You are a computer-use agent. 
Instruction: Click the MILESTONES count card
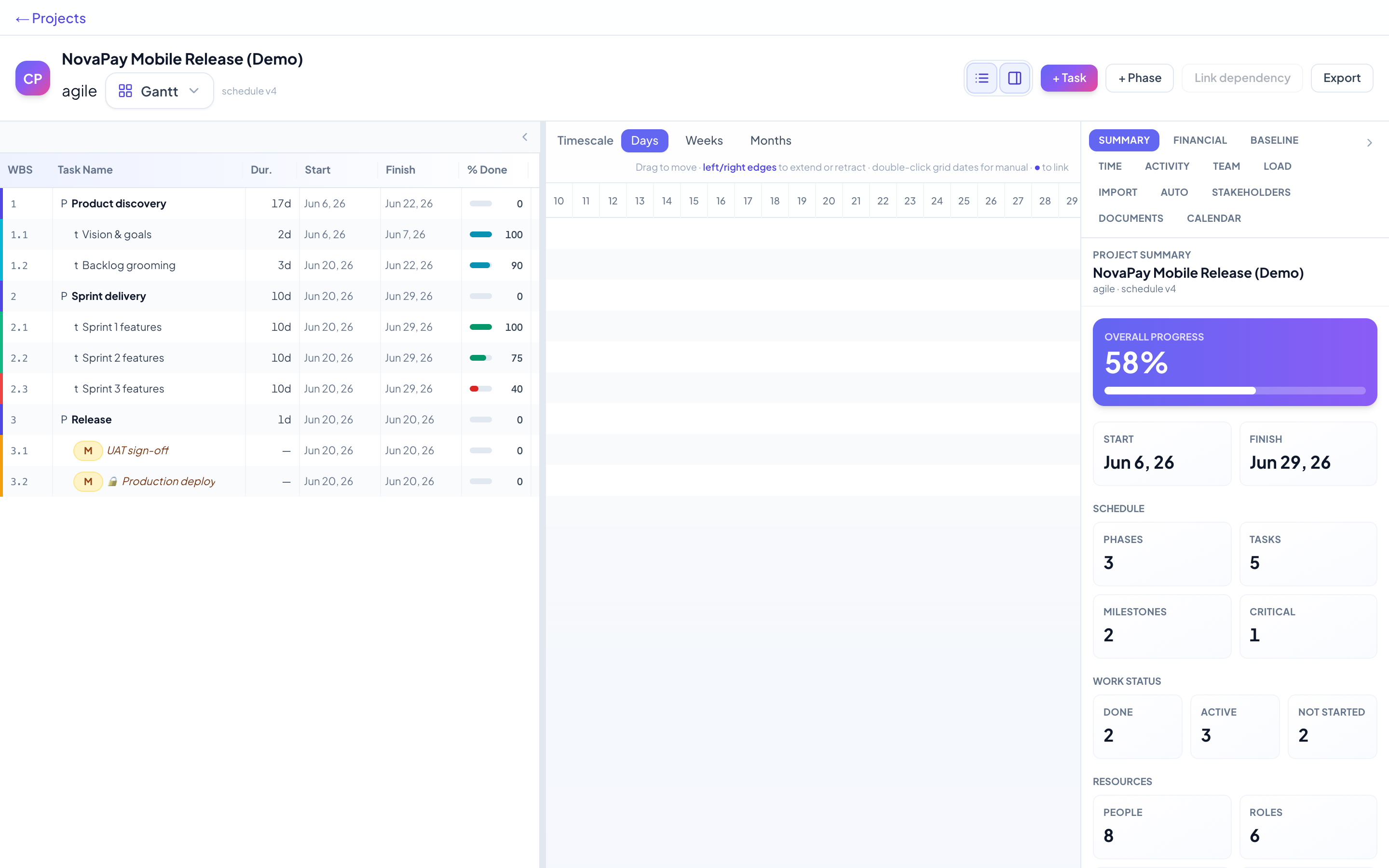point(1162,626)
